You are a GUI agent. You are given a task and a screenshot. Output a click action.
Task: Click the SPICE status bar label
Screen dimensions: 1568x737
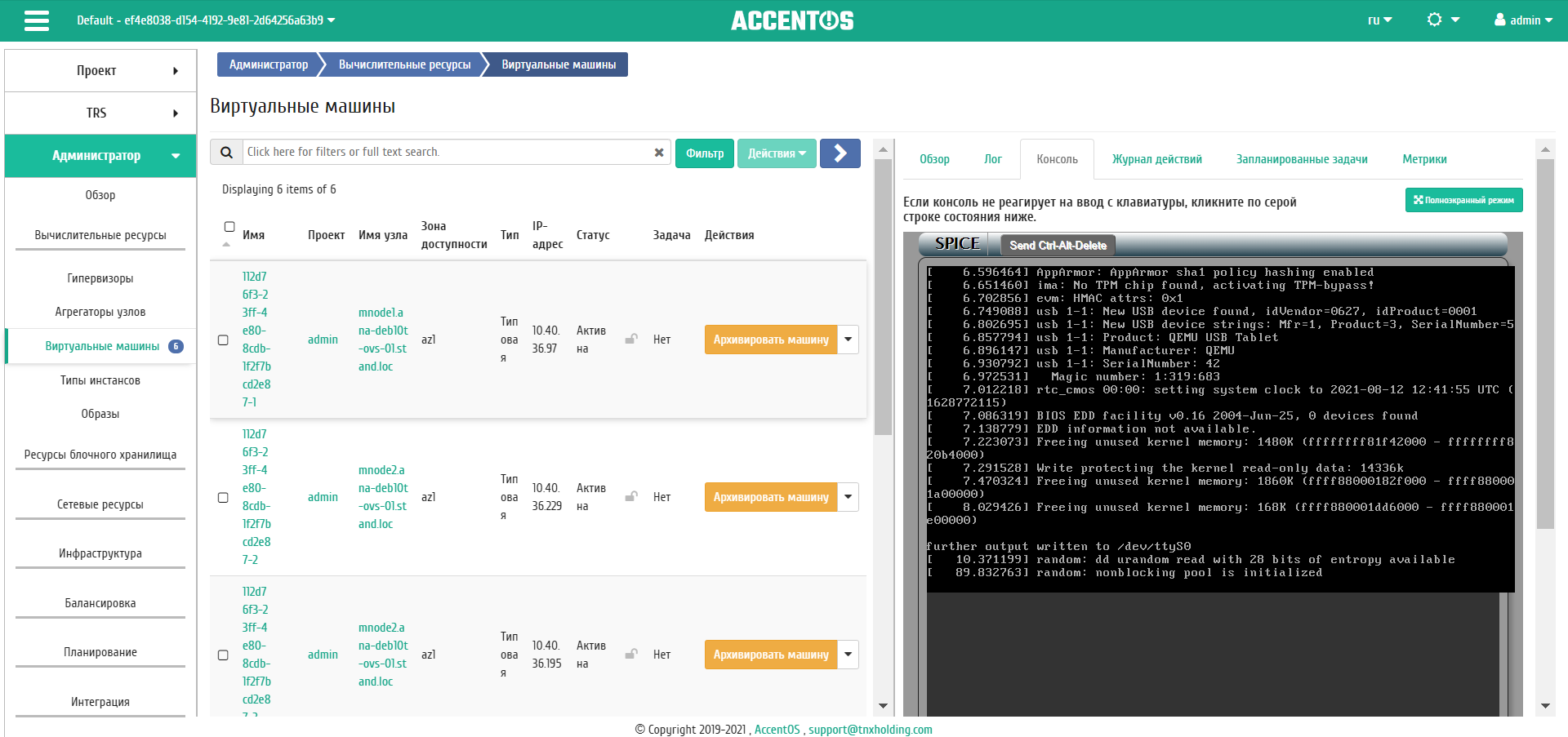click(x=957, y=244)
